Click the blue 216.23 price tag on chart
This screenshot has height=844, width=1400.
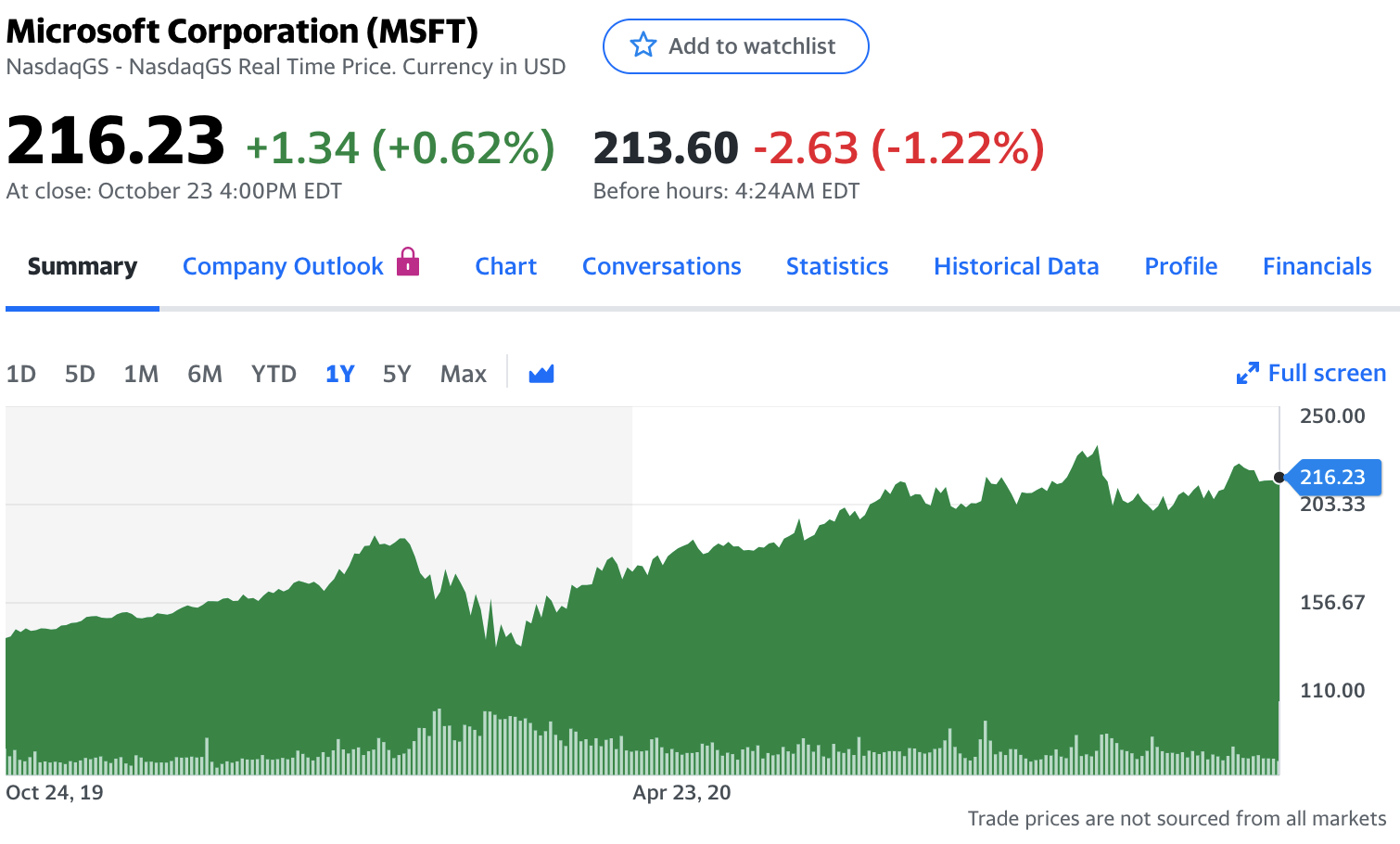(x=1333, y=477)
